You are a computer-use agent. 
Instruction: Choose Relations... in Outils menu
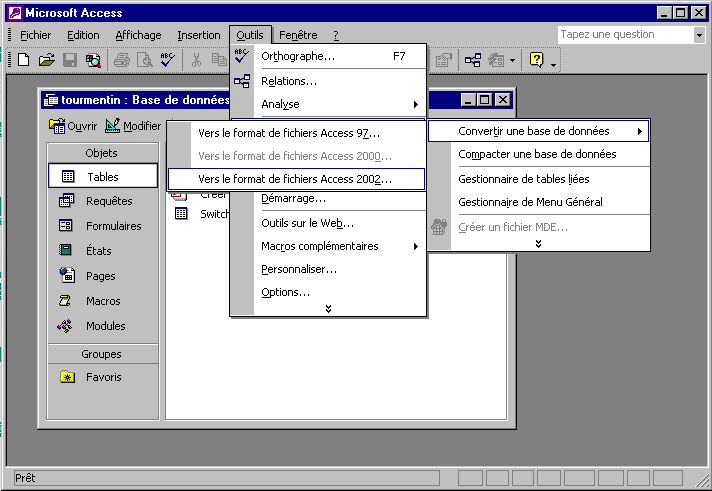(329, 81)
